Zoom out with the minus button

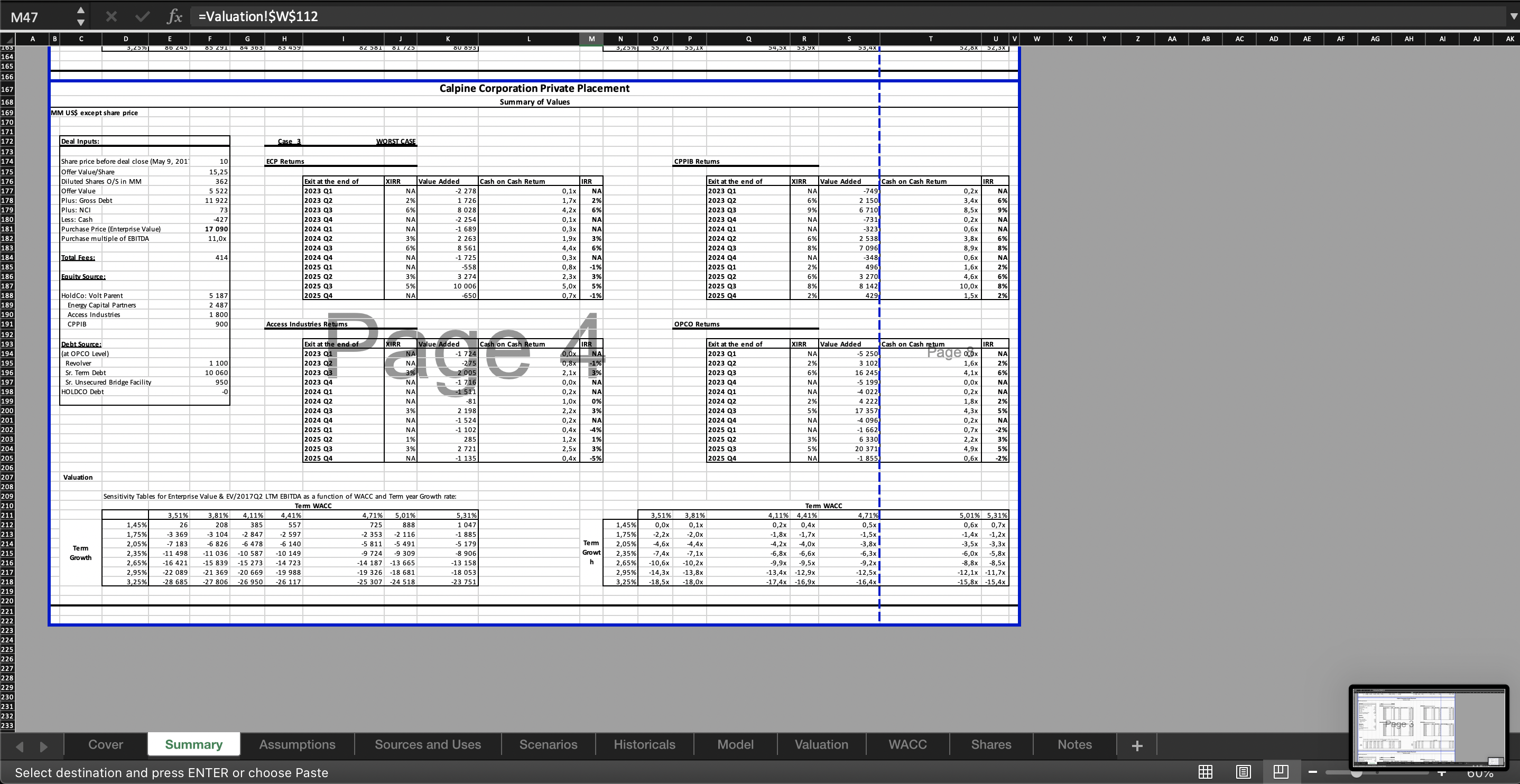(1313, 772)
